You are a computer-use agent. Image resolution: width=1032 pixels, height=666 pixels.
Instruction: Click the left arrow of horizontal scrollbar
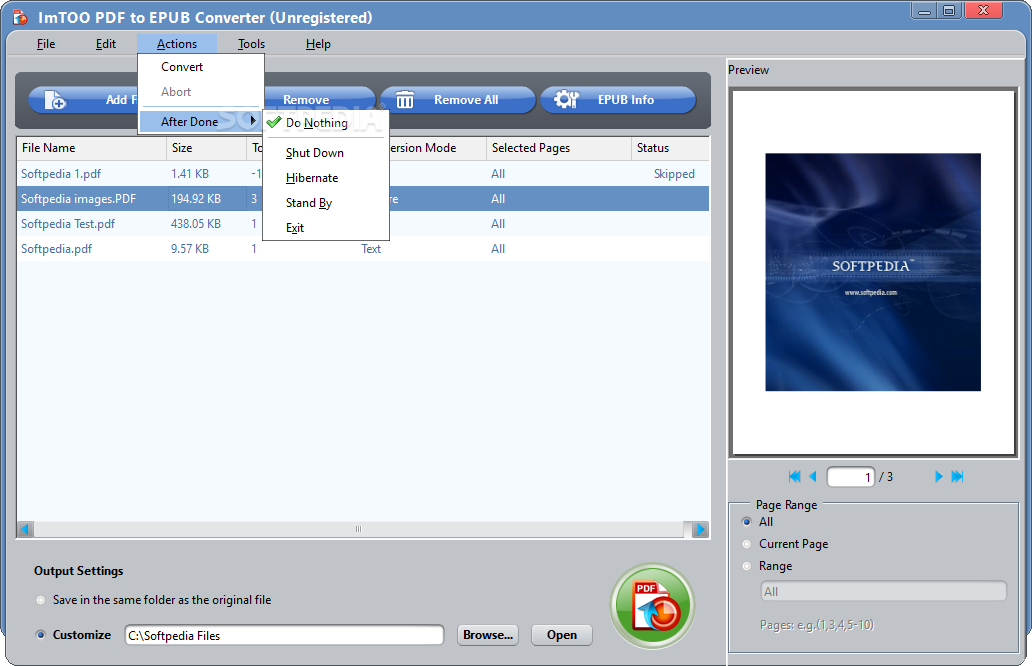click(x=25, y=529)
